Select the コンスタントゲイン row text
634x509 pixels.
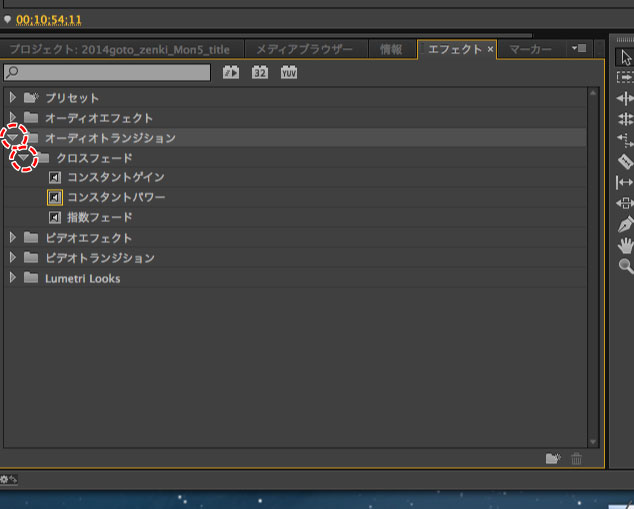pos(116,177)
